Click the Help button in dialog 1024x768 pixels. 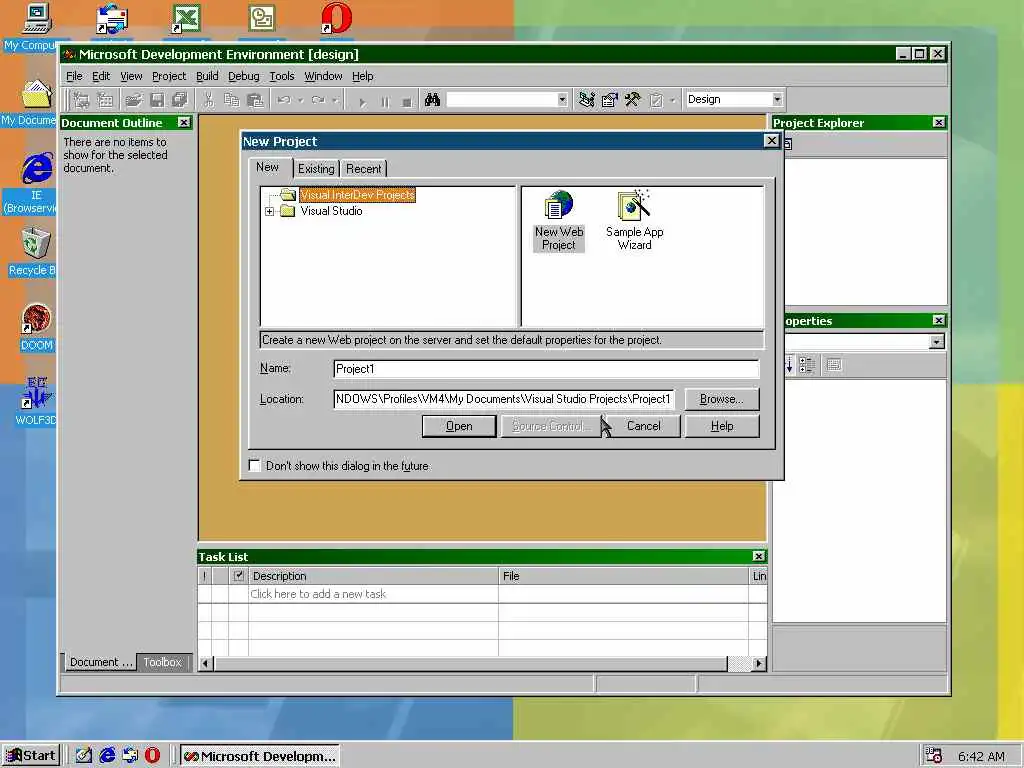(x=722, y=426)
